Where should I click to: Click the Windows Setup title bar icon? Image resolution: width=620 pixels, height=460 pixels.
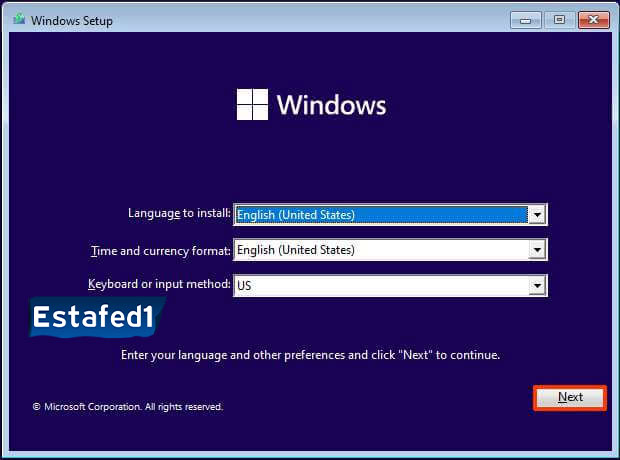point(19,20)
